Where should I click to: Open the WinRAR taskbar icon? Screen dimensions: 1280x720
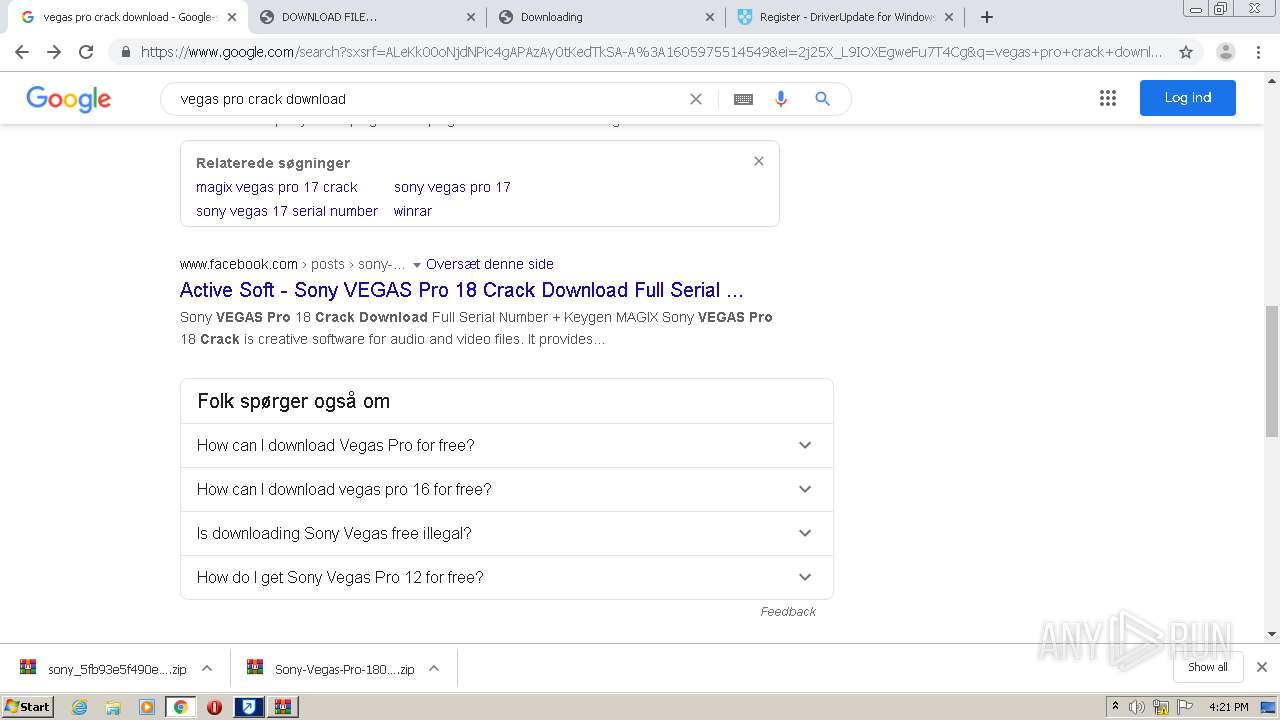tap(282, 707)
